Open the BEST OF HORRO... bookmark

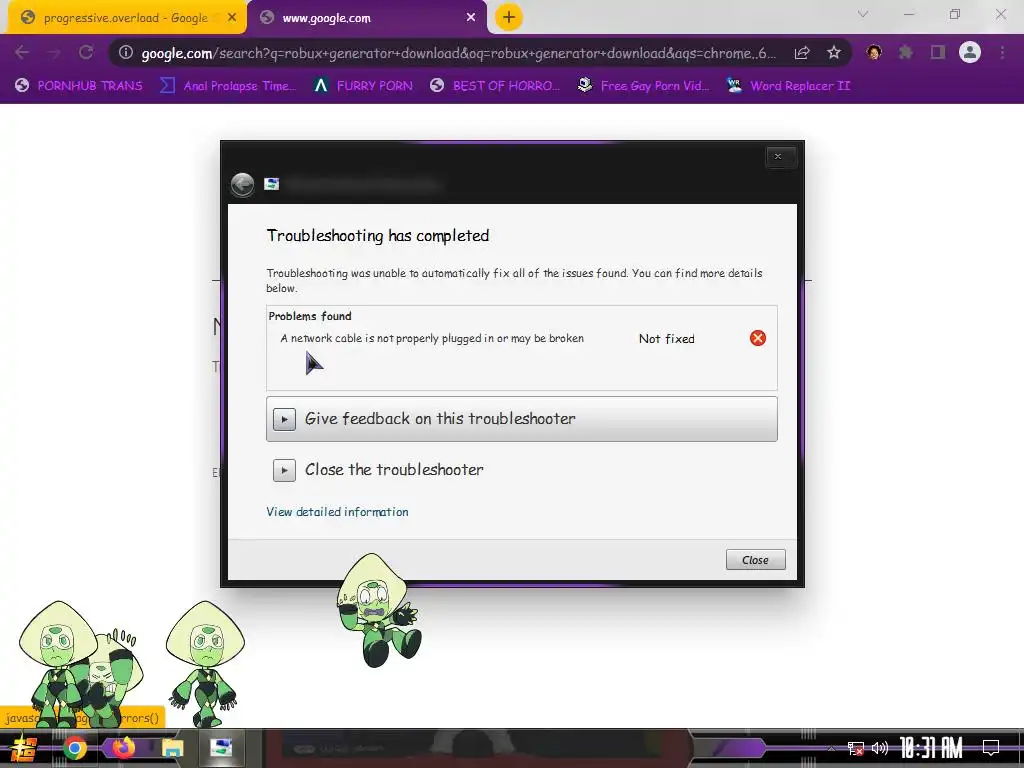click(495, 86)
